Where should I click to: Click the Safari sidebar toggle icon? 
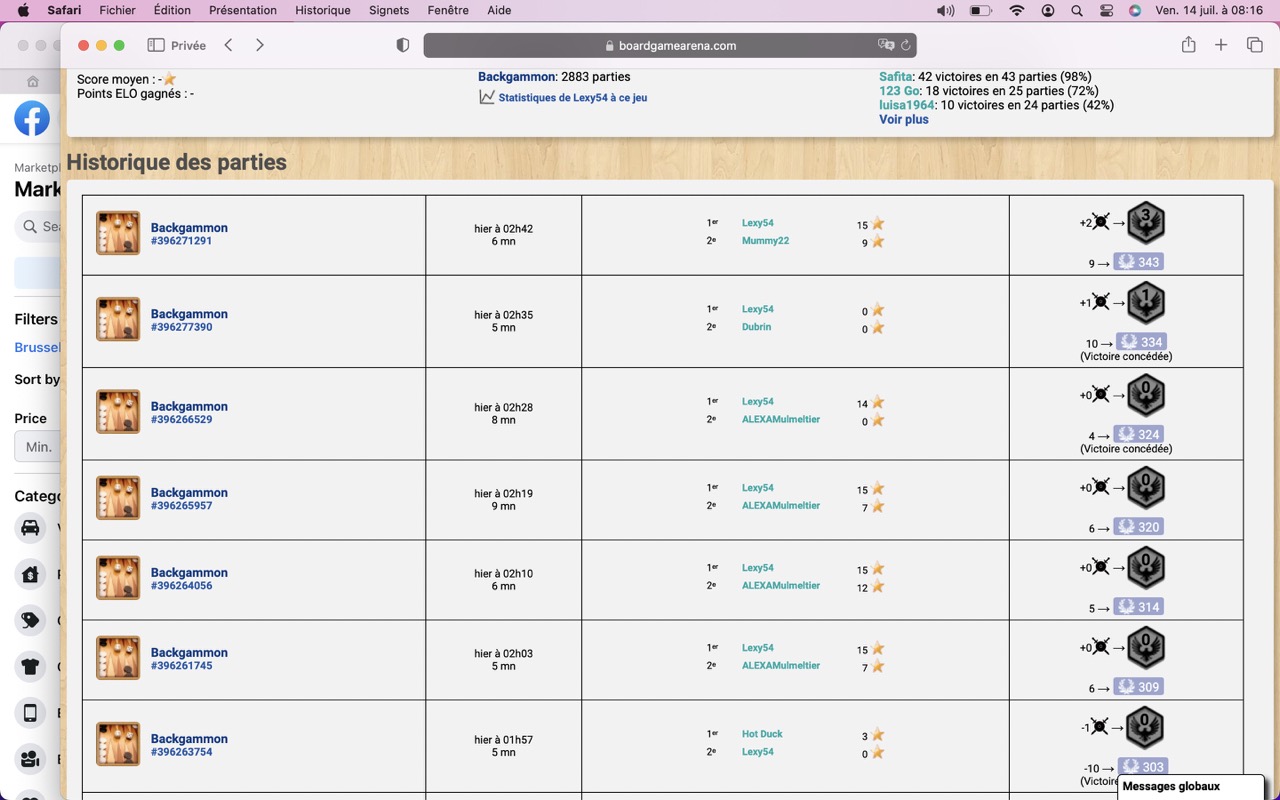pos(156,45)
